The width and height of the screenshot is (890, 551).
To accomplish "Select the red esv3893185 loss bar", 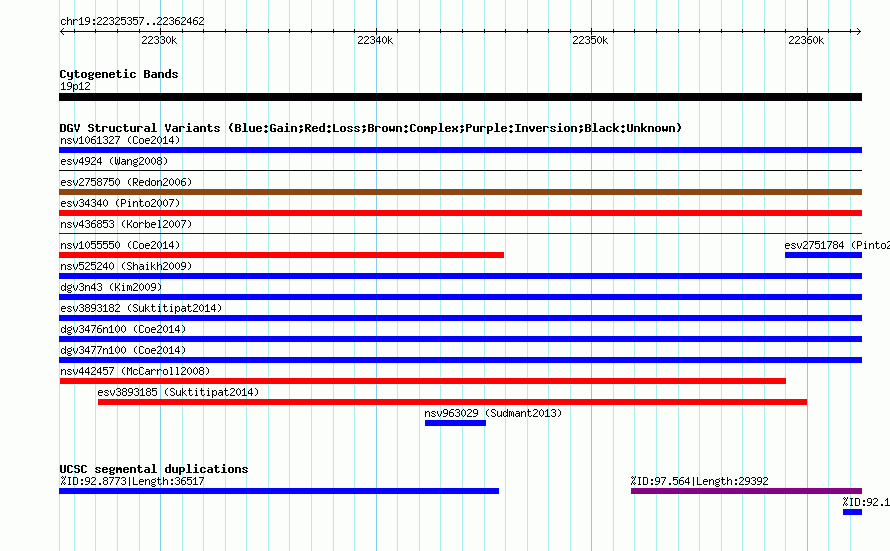I will 452,402.
